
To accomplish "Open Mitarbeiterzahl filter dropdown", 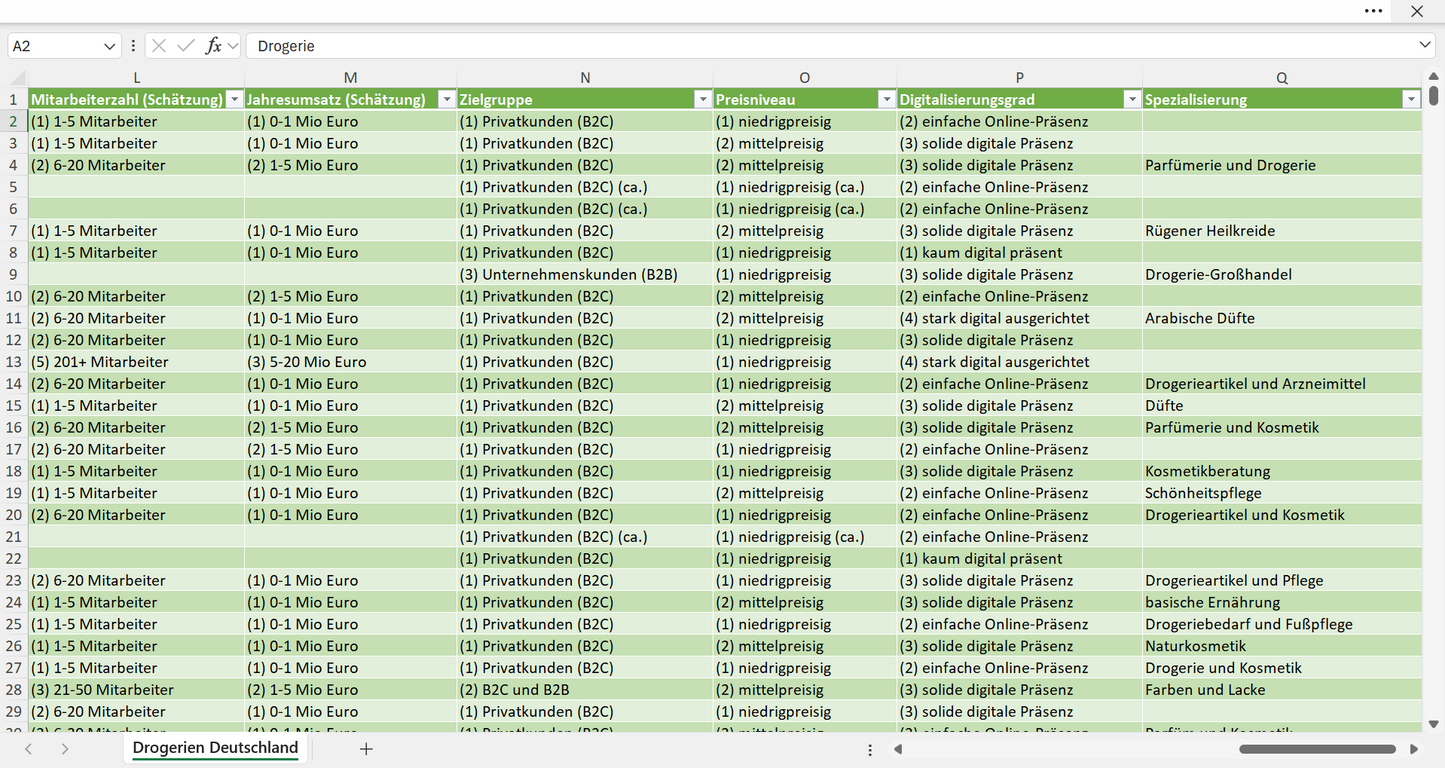I will pos(234,100).
